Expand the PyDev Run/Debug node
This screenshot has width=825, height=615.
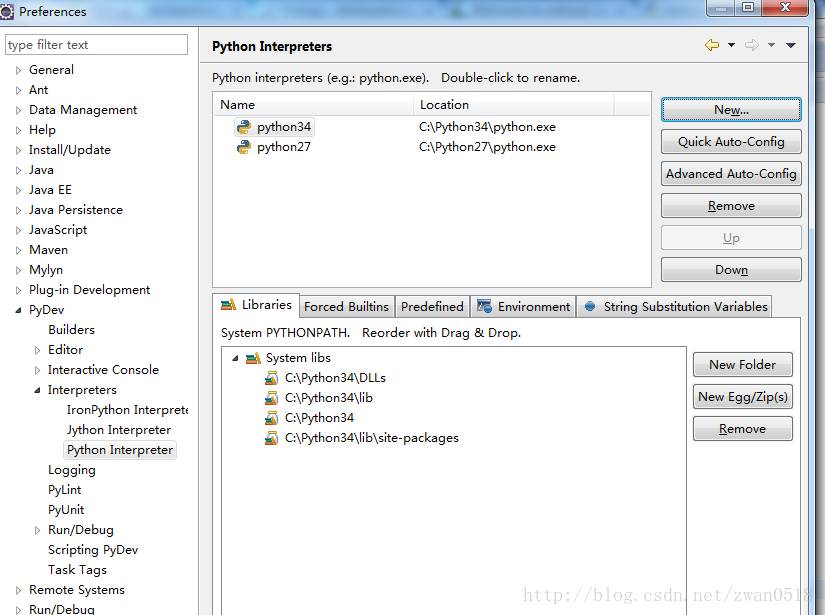coord(37,530)
